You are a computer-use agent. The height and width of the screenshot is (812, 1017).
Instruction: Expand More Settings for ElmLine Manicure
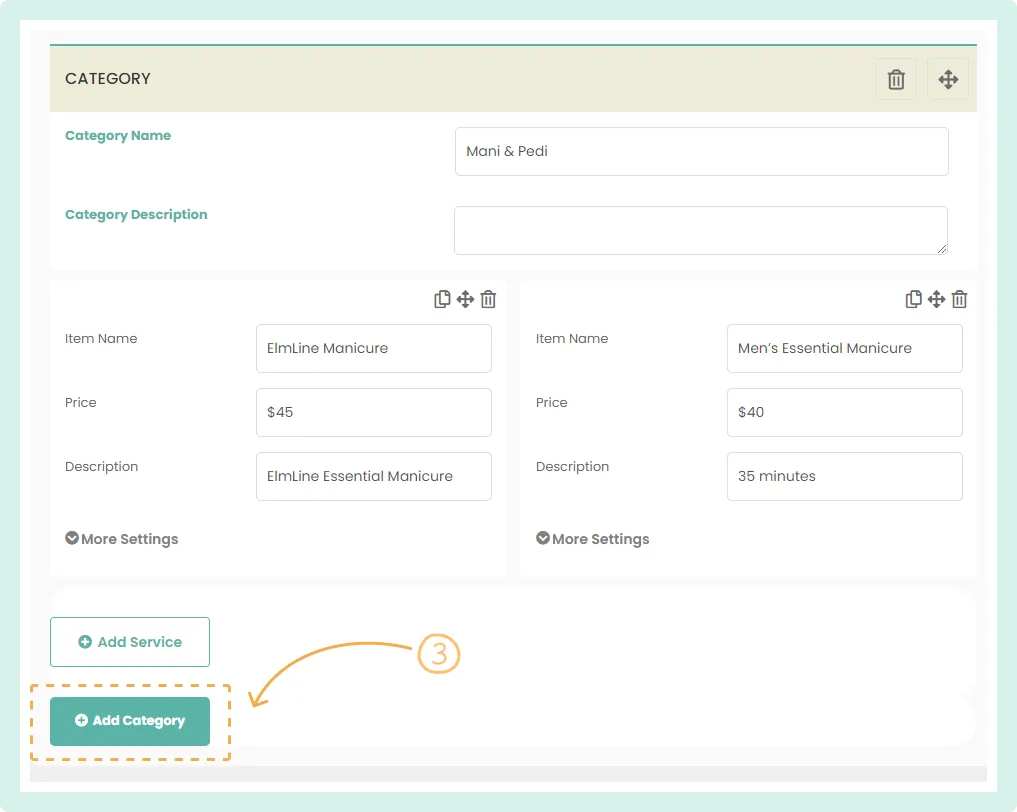pyautogui.click(x=121, y=539)
